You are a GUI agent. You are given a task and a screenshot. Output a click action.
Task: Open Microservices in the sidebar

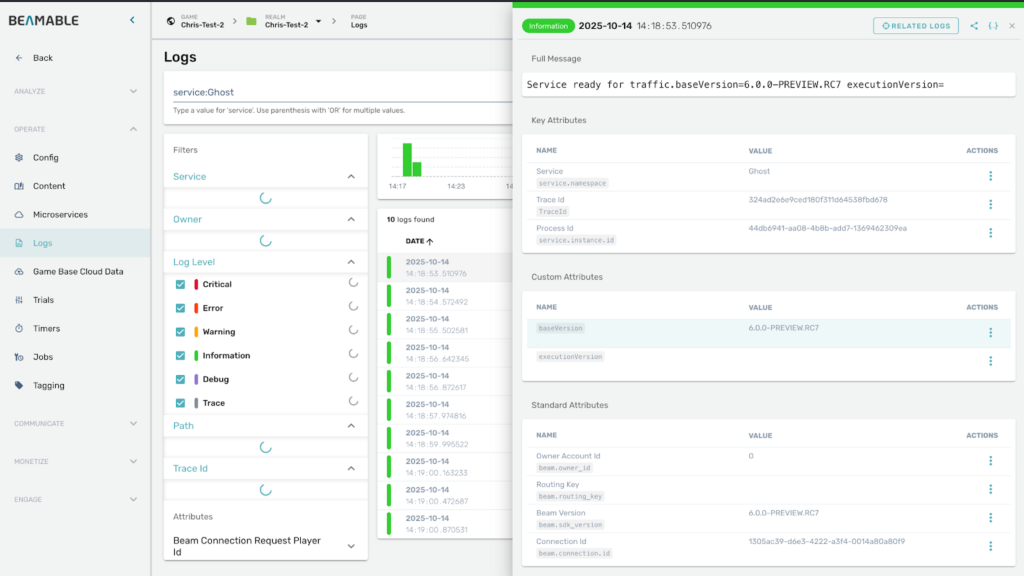point(60,215)
